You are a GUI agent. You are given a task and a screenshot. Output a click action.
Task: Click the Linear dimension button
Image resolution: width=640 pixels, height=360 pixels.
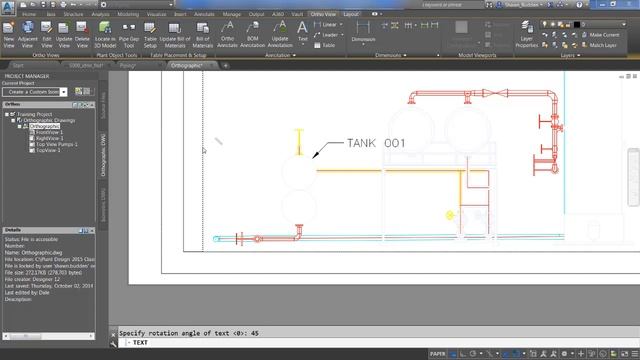[x=326, y=24]
